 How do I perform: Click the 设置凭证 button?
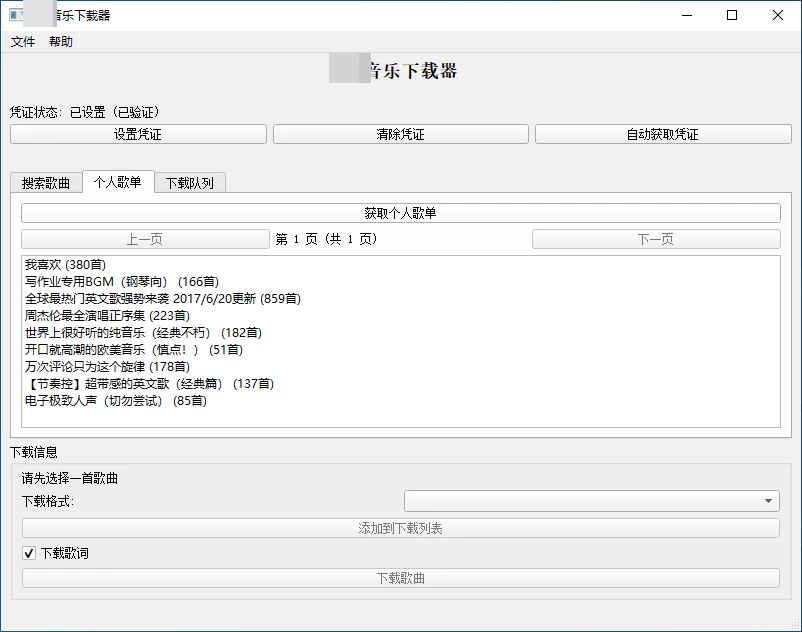click(138, 134)
